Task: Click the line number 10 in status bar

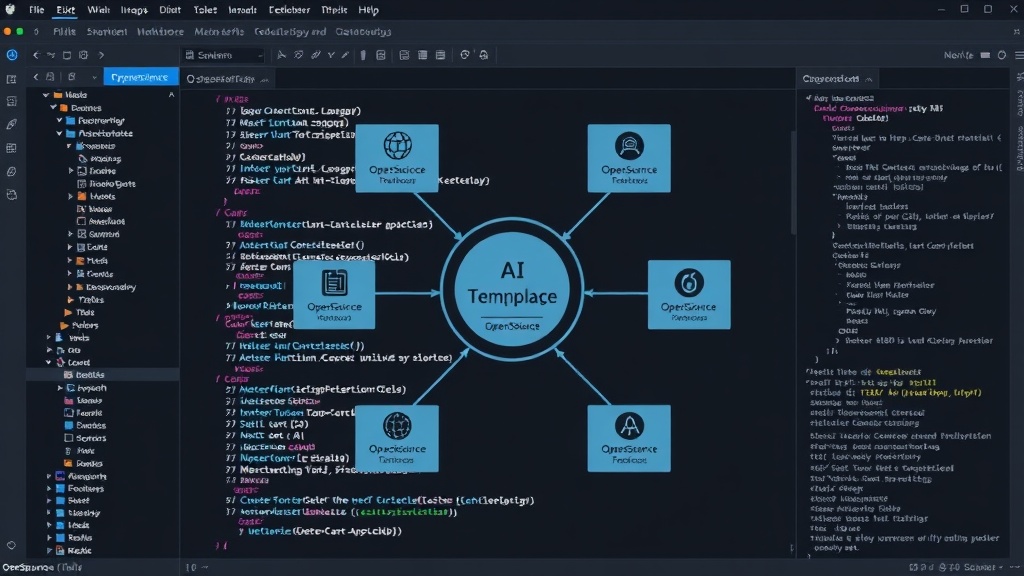Action: point(191,568)
